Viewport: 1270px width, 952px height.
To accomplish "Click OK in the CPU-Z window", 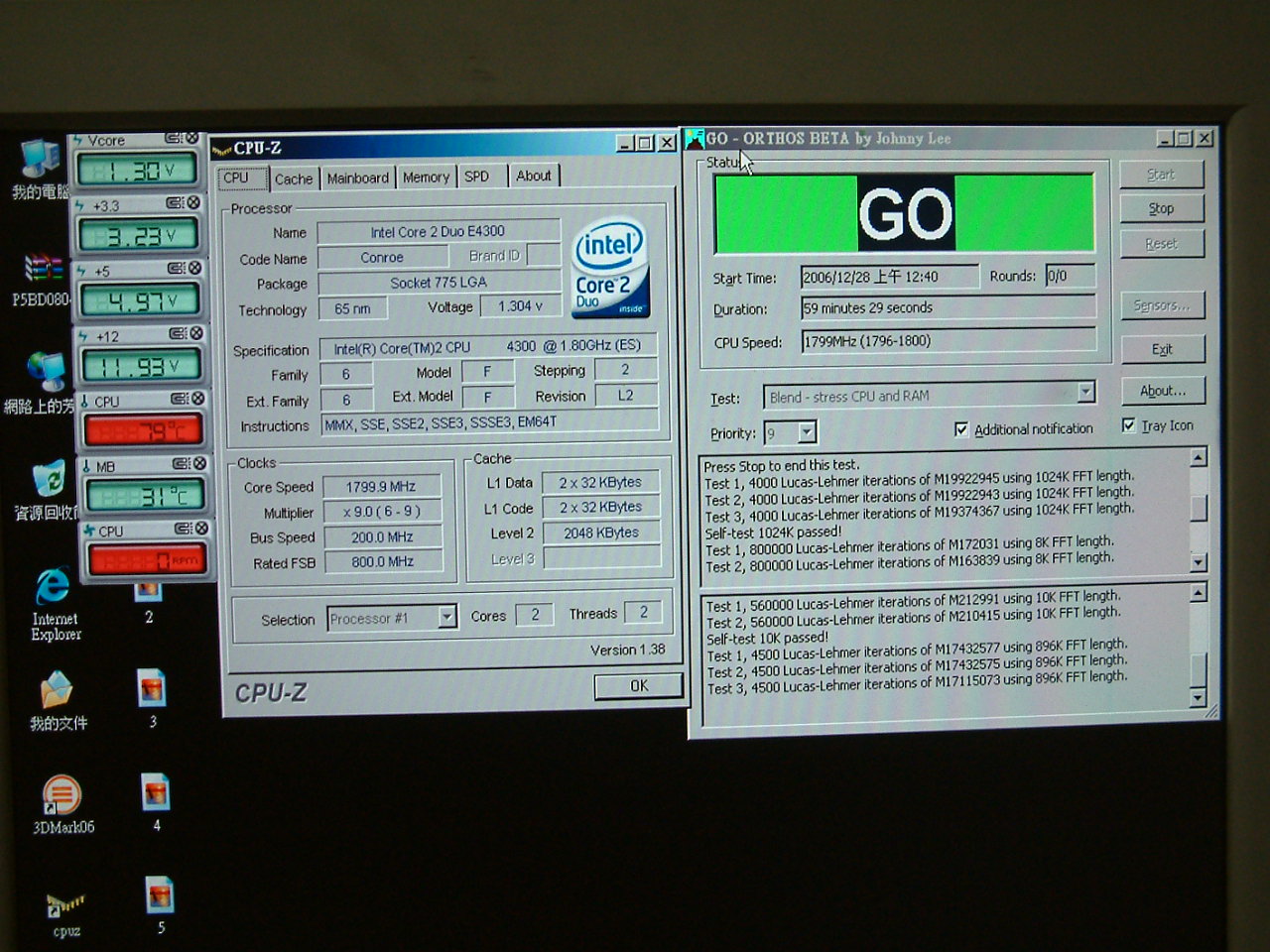I will 638,685.
